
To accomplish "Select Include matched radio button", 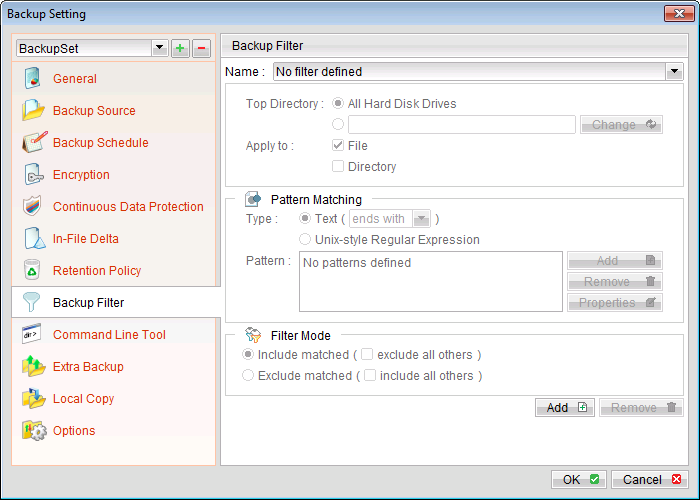I will pyautogui.click(x=248, y=354).
